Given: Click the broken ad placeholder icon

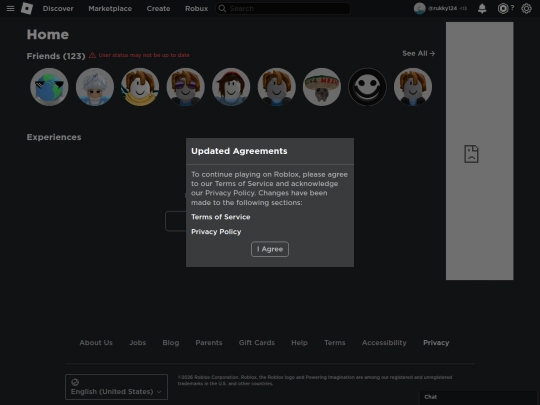Looking at the screenshot, I should coord(471,154).
